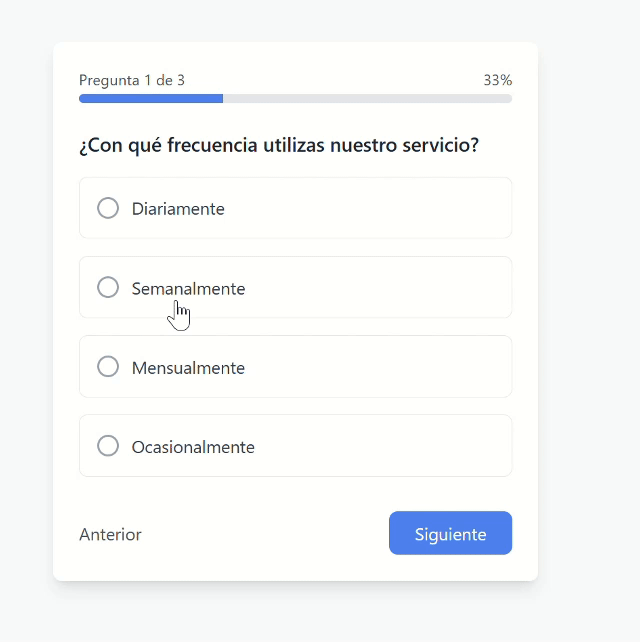Select the Semanalmente radio circle

[x=108, y=287]
